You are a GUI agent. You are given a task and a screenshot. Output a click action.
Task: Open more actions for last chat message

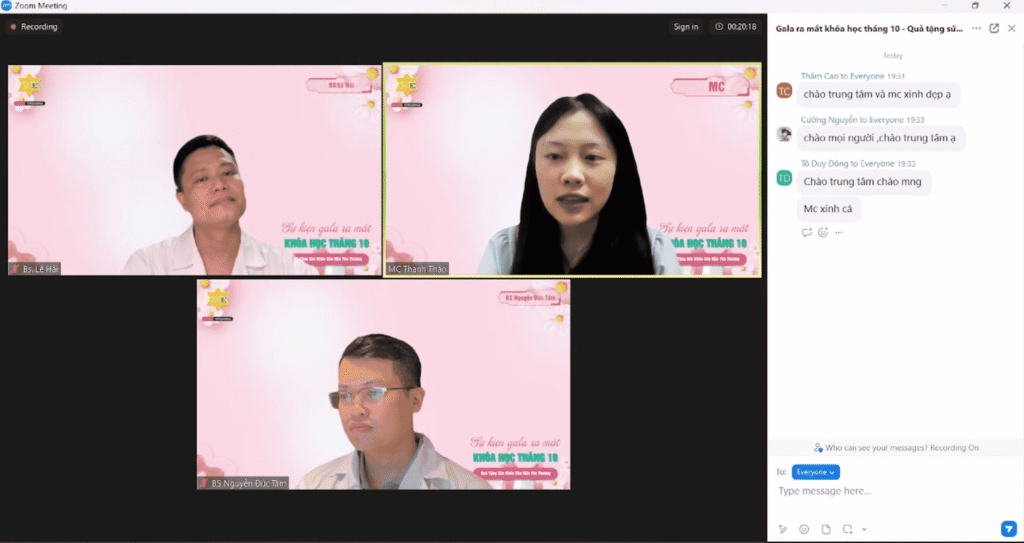click(x=839, y=232)
